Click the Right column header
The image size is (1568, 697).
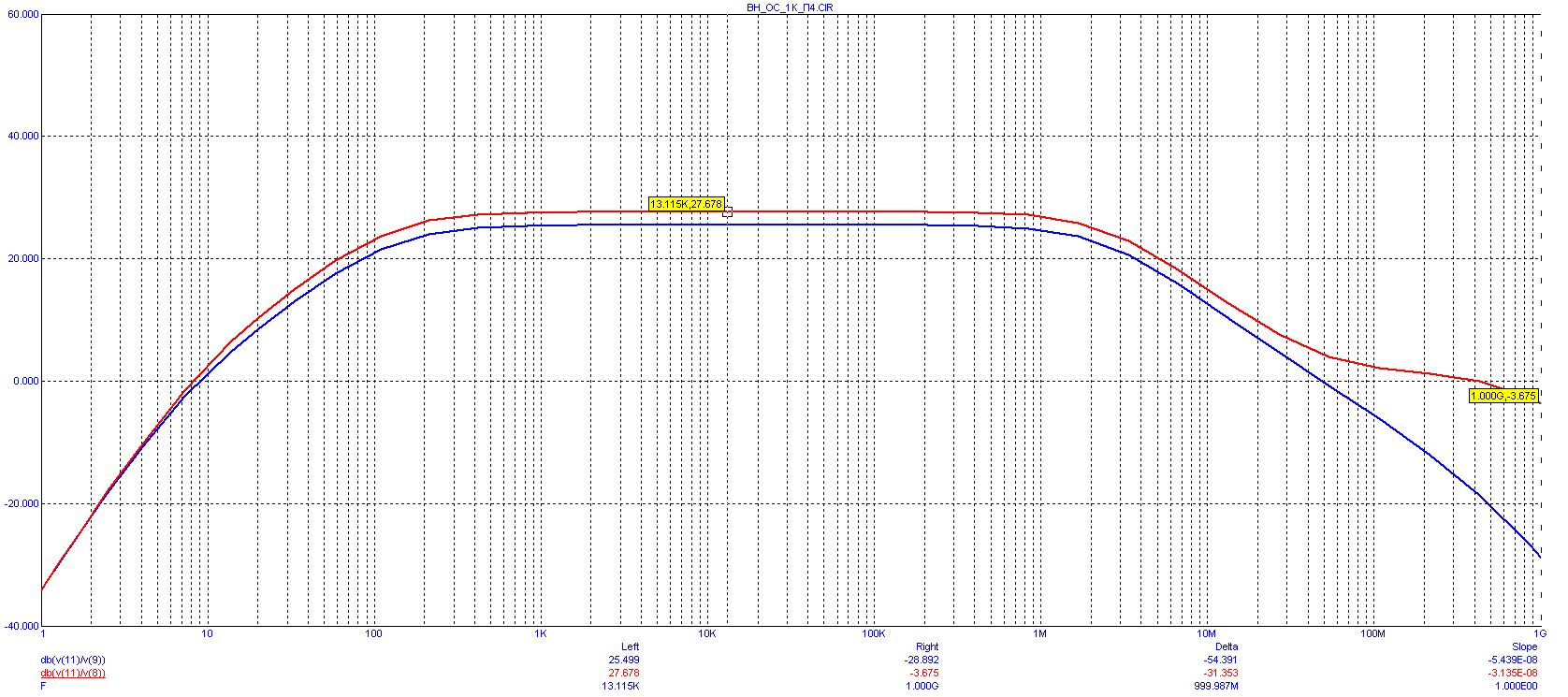click(926, 646)
